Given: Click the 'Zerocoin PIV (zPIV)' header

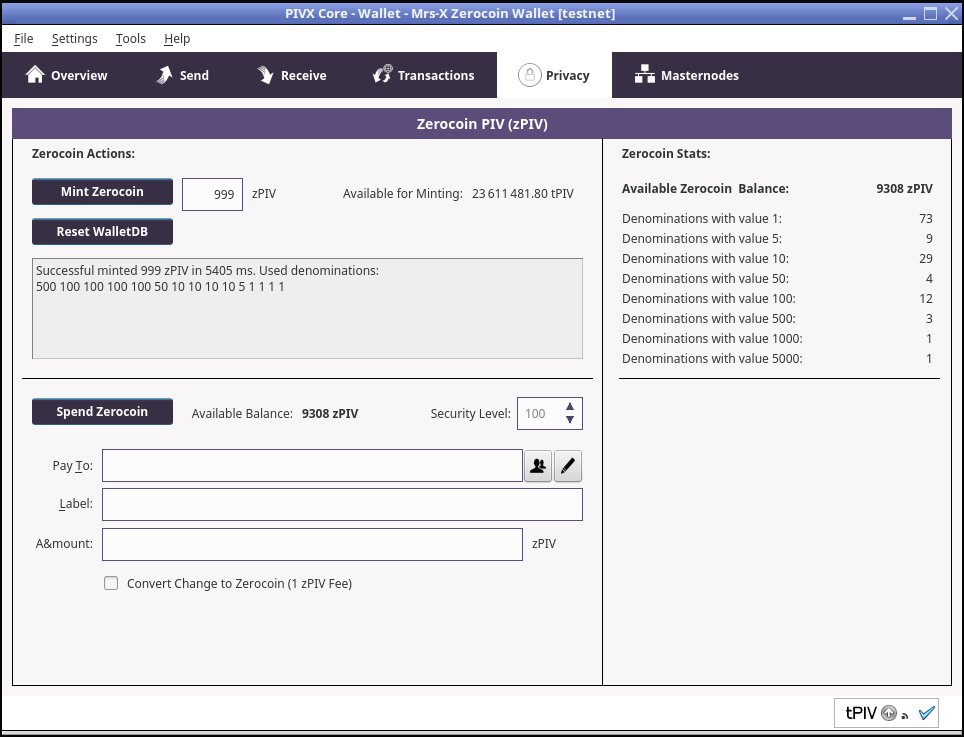Looking at the screenshot, I should point(482,124).
